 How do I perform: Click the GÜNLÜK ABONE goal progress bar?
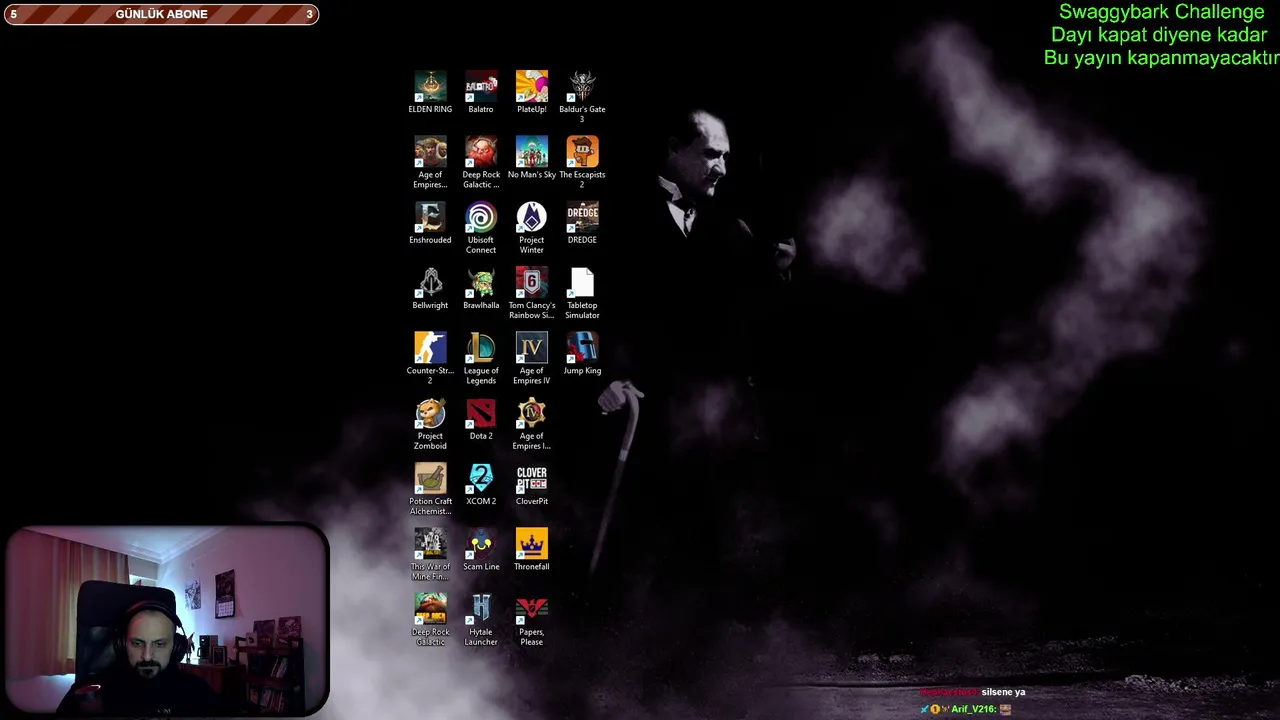coord(161,14)
